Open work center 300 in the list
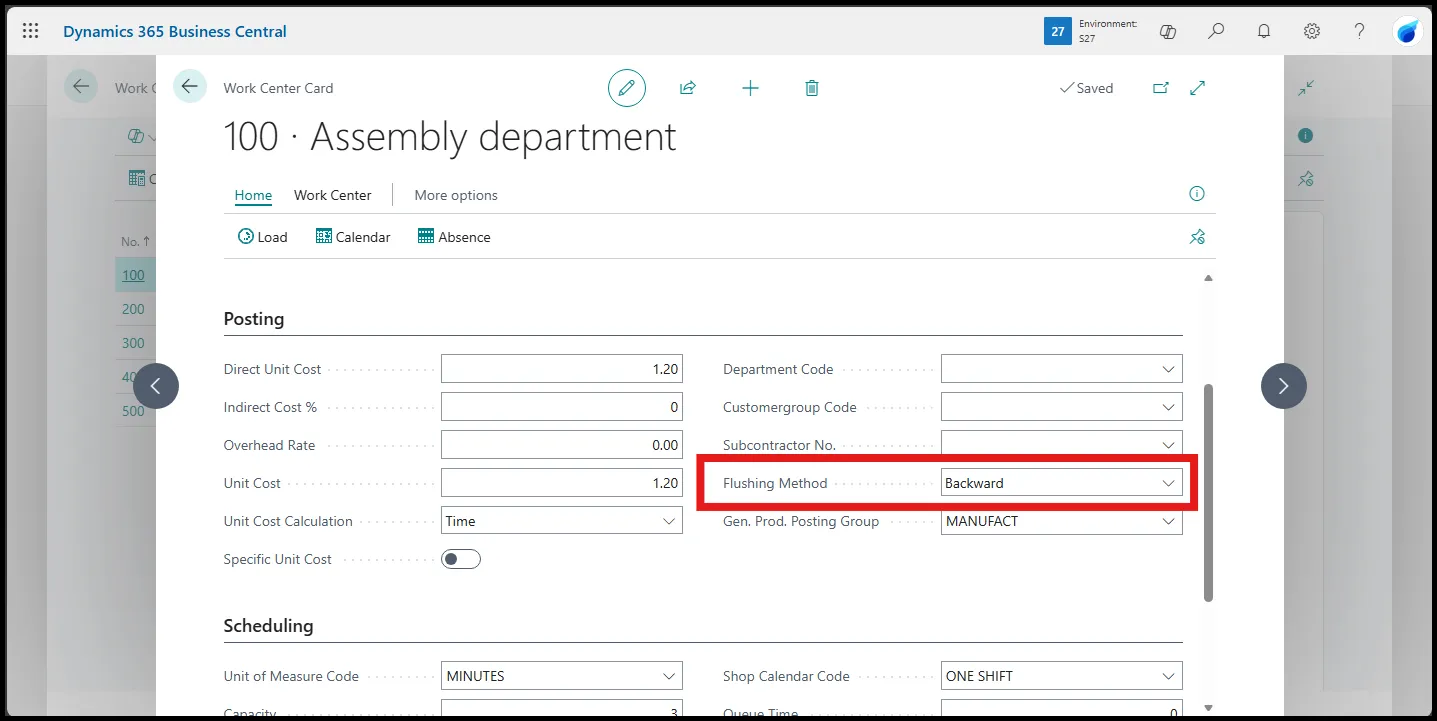 pos(133,343)
